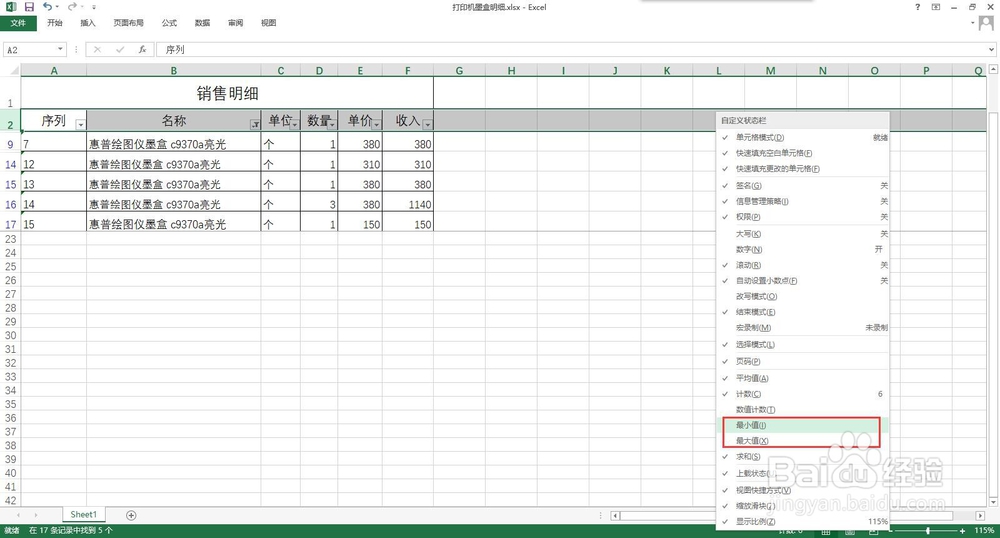Viewport: 1000px width, 538px height.
Task: Open filter dropdown for 收入 column
Action: (428, 124)
